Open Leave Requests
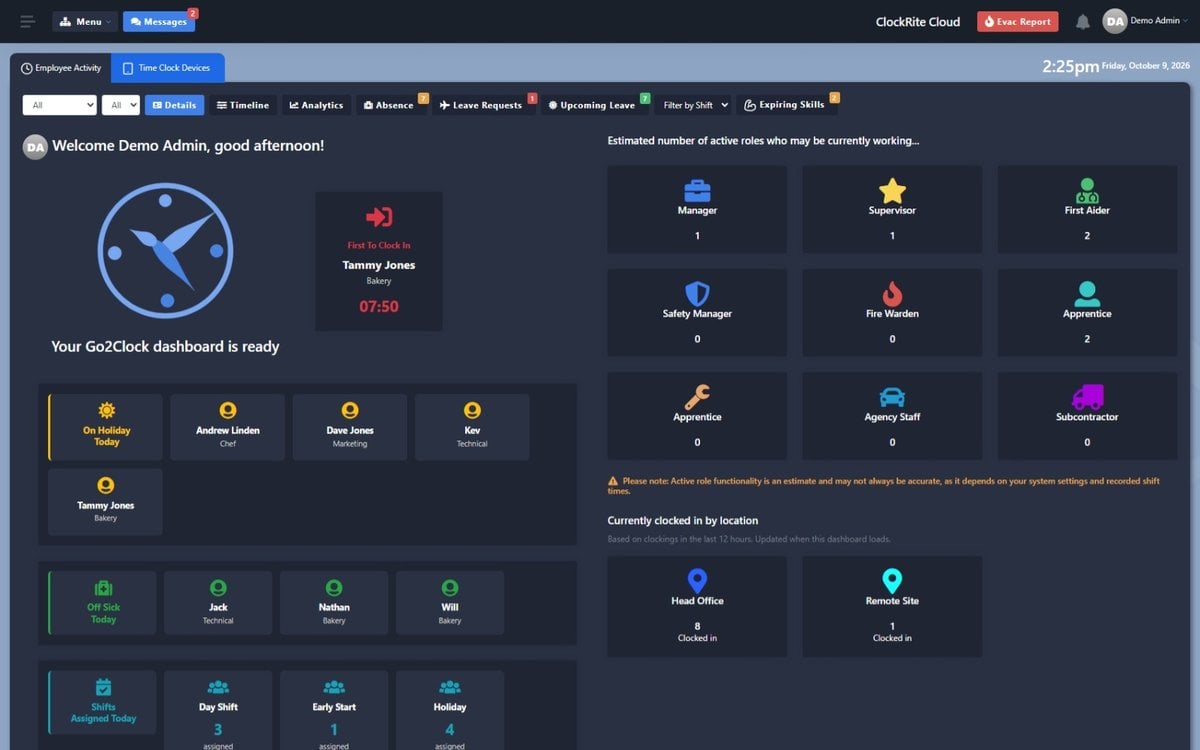This screenshot has width=1200, height=750. pyautogui.click(x=481, y=105)
